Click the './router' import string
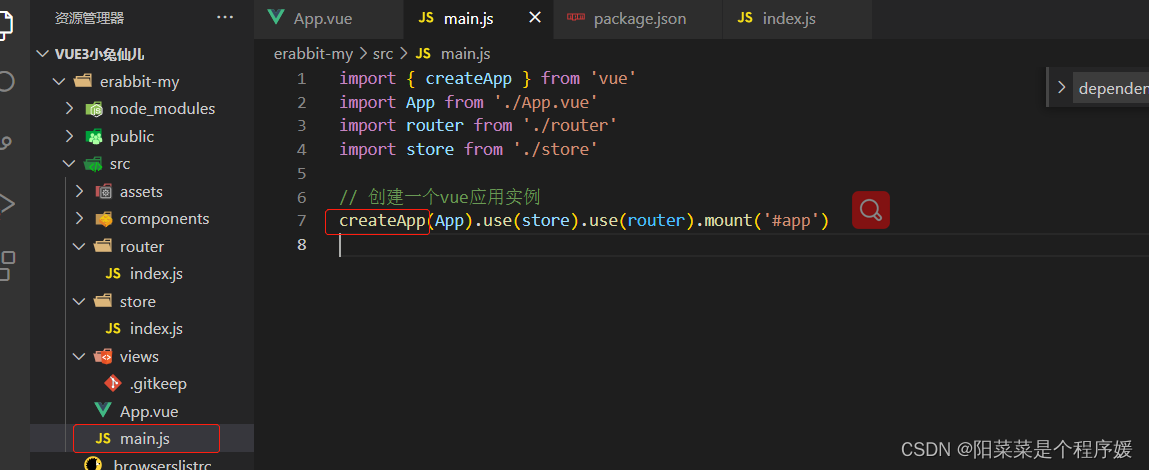1149x470 pixels. click(x=569, y=125)
